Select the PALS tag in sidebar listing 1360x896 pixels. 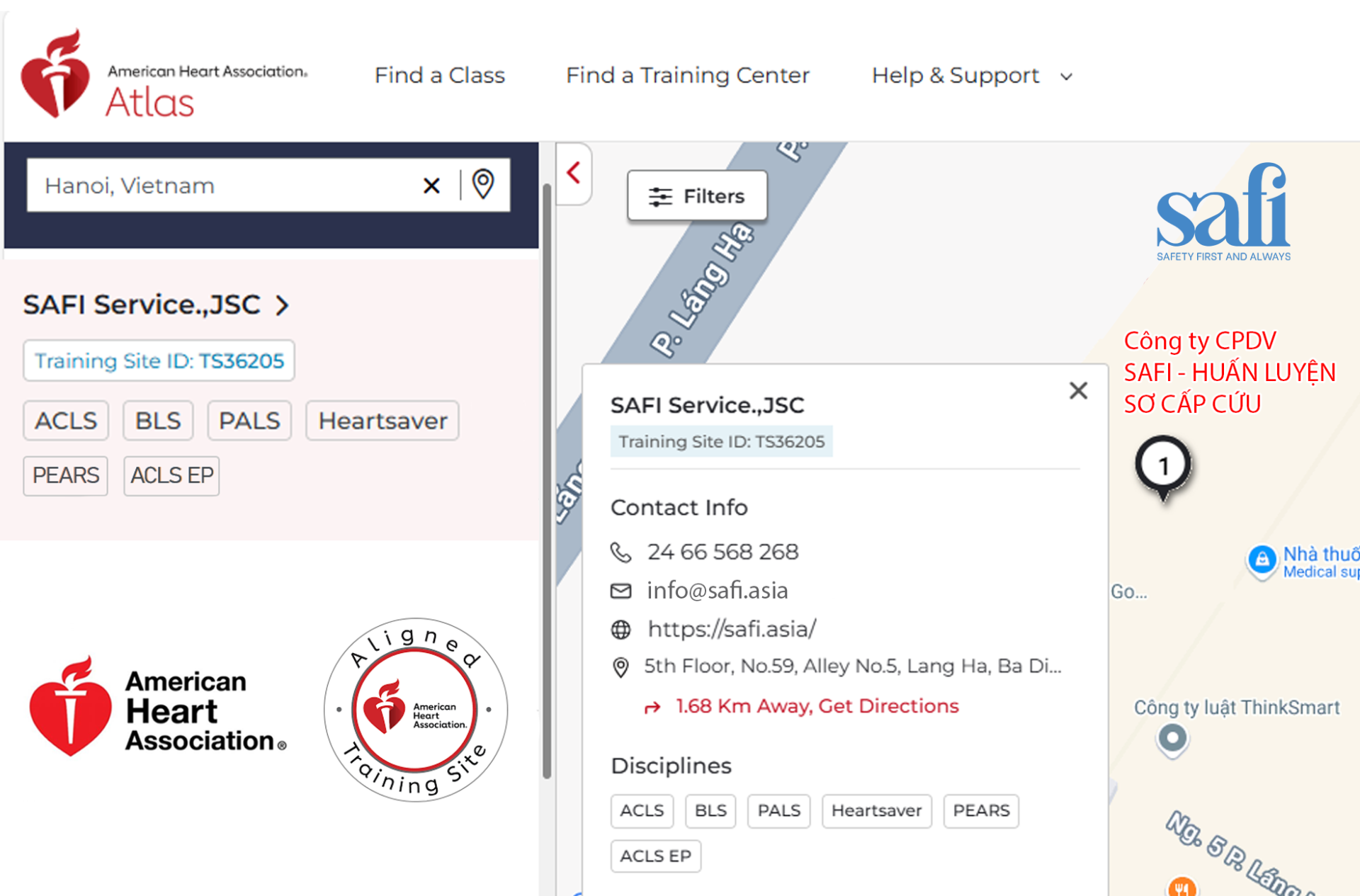[x=249, y=421]
